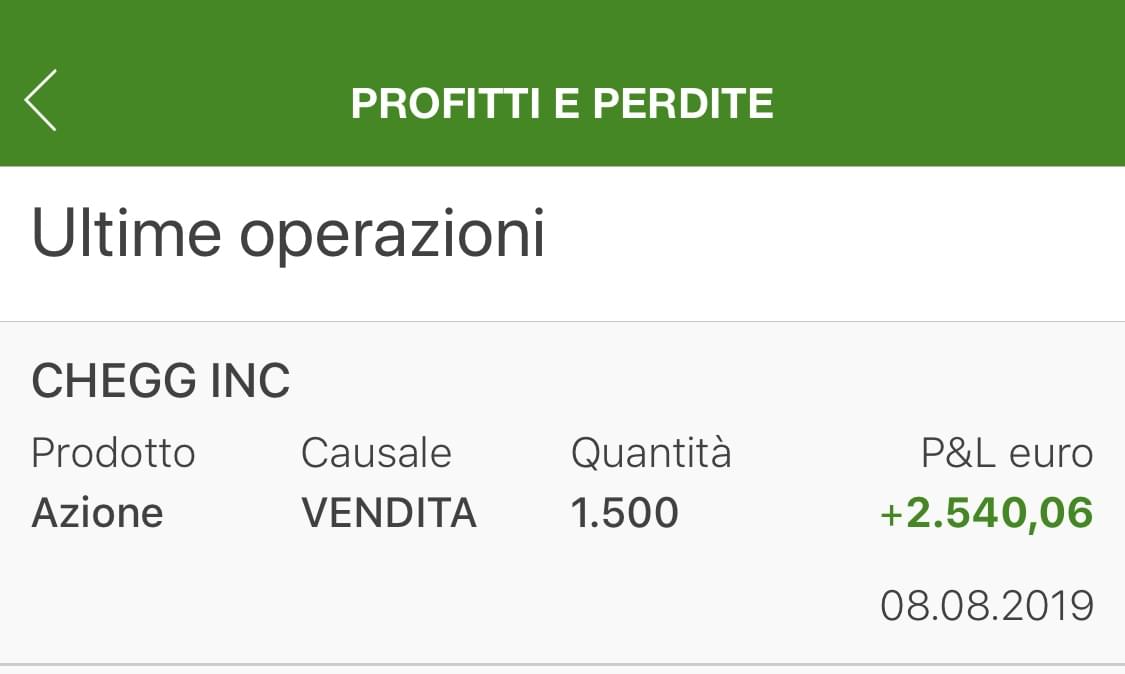The image size is (1125, 674).
Task: Select the Ultime operazioni section heading
Action: [x=288, y=233]
